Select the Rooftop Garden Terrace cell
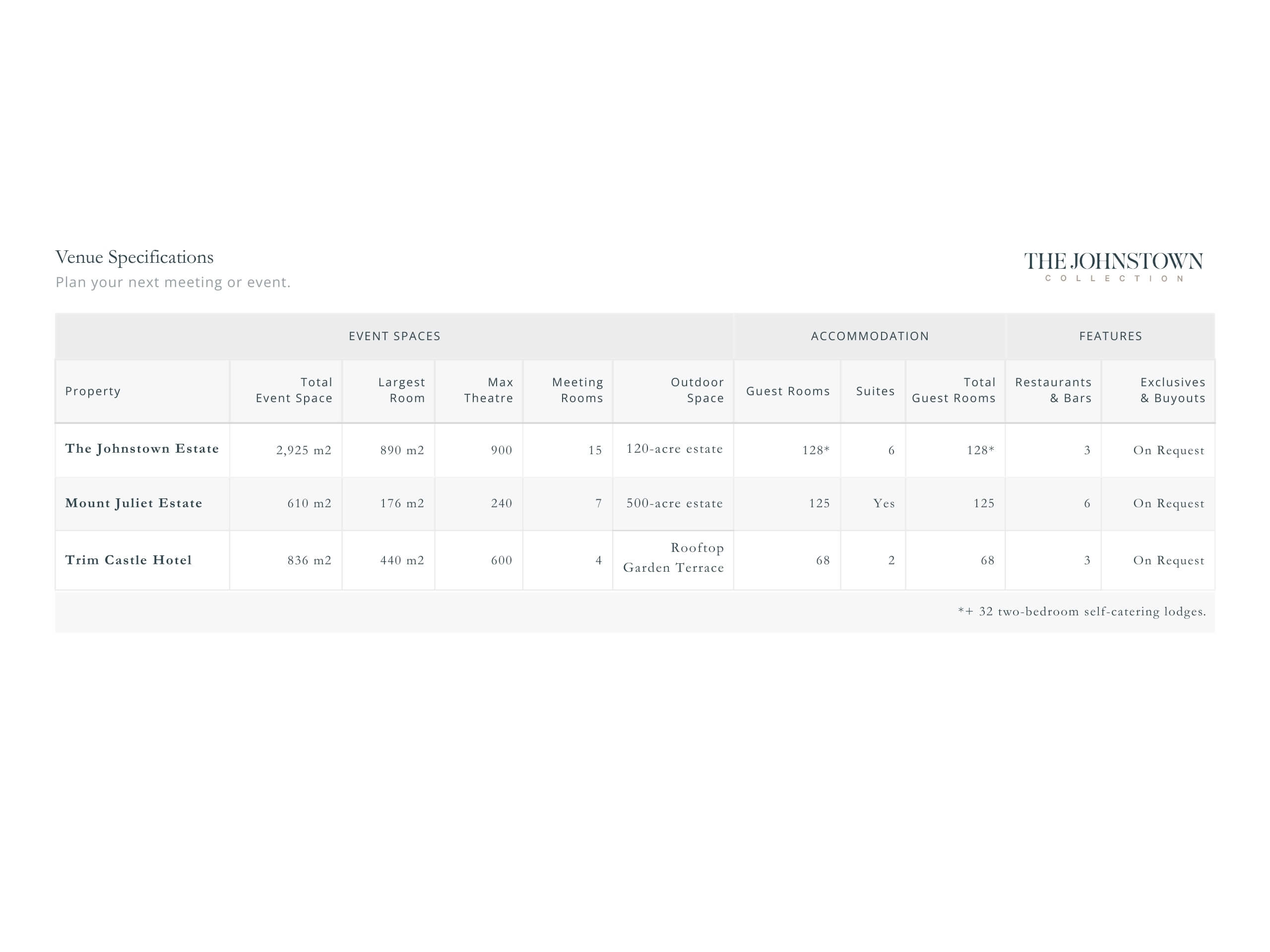 [x=674, y=558]
